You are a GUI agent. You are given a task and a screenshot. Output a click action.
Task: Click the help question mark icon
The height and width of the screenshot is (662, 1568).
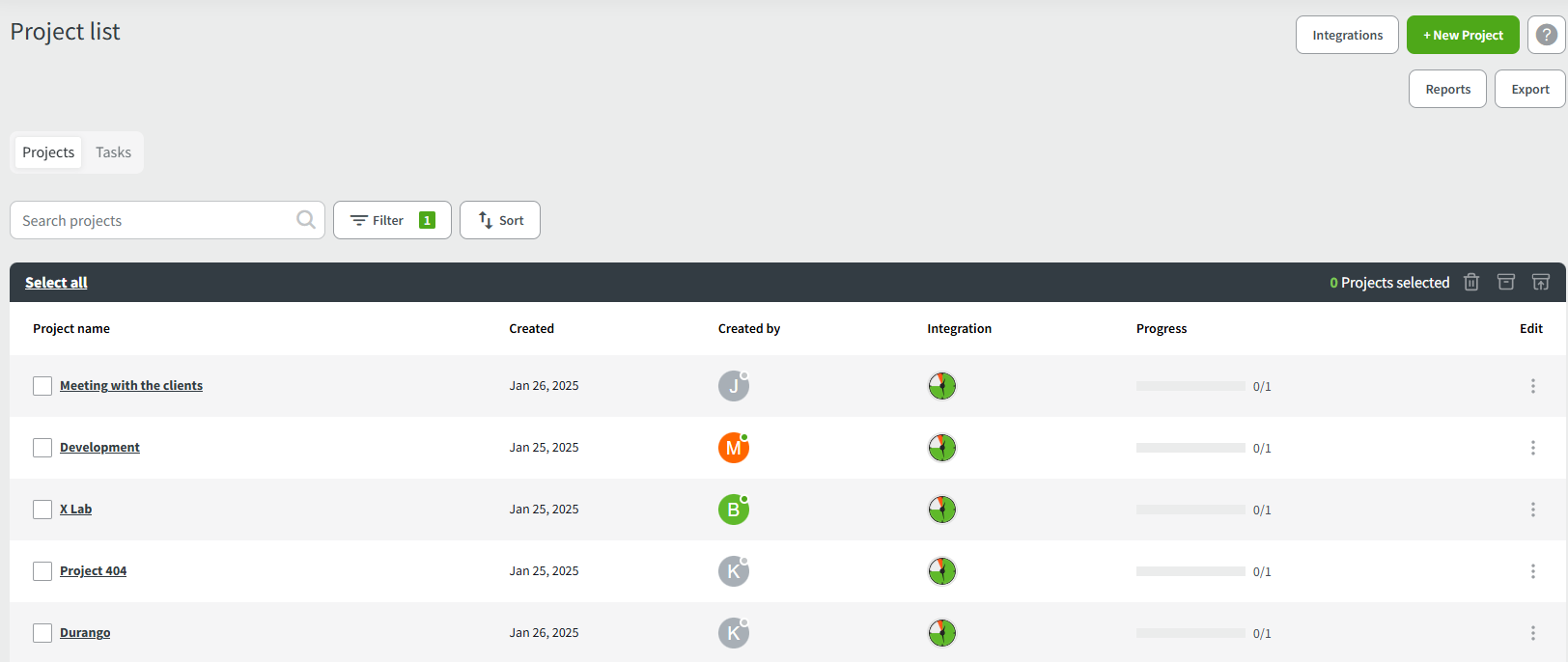pyautogui.click(x=1546, y=35)
